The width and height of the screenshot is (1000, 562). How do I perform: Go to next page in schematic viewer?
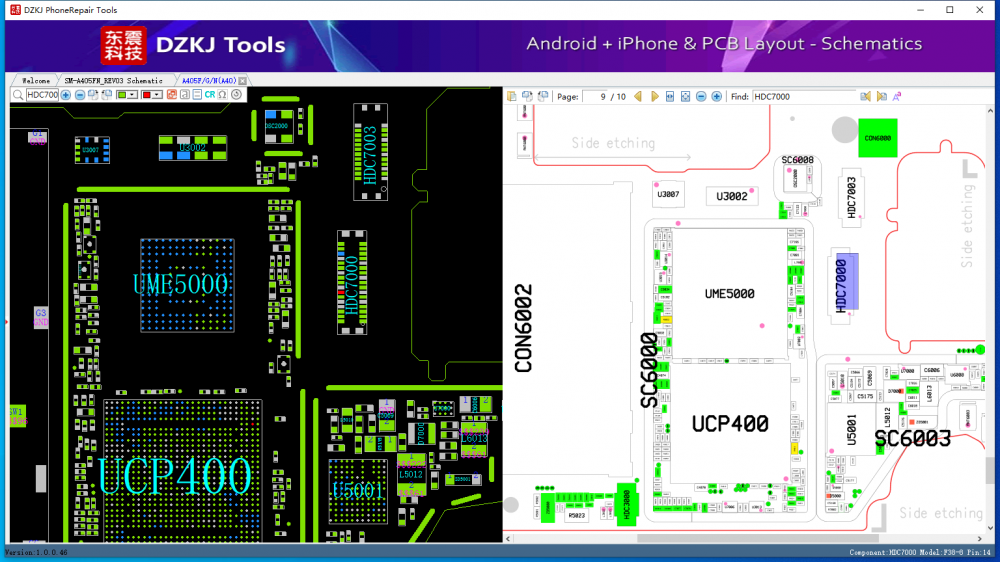pos(655,96)
